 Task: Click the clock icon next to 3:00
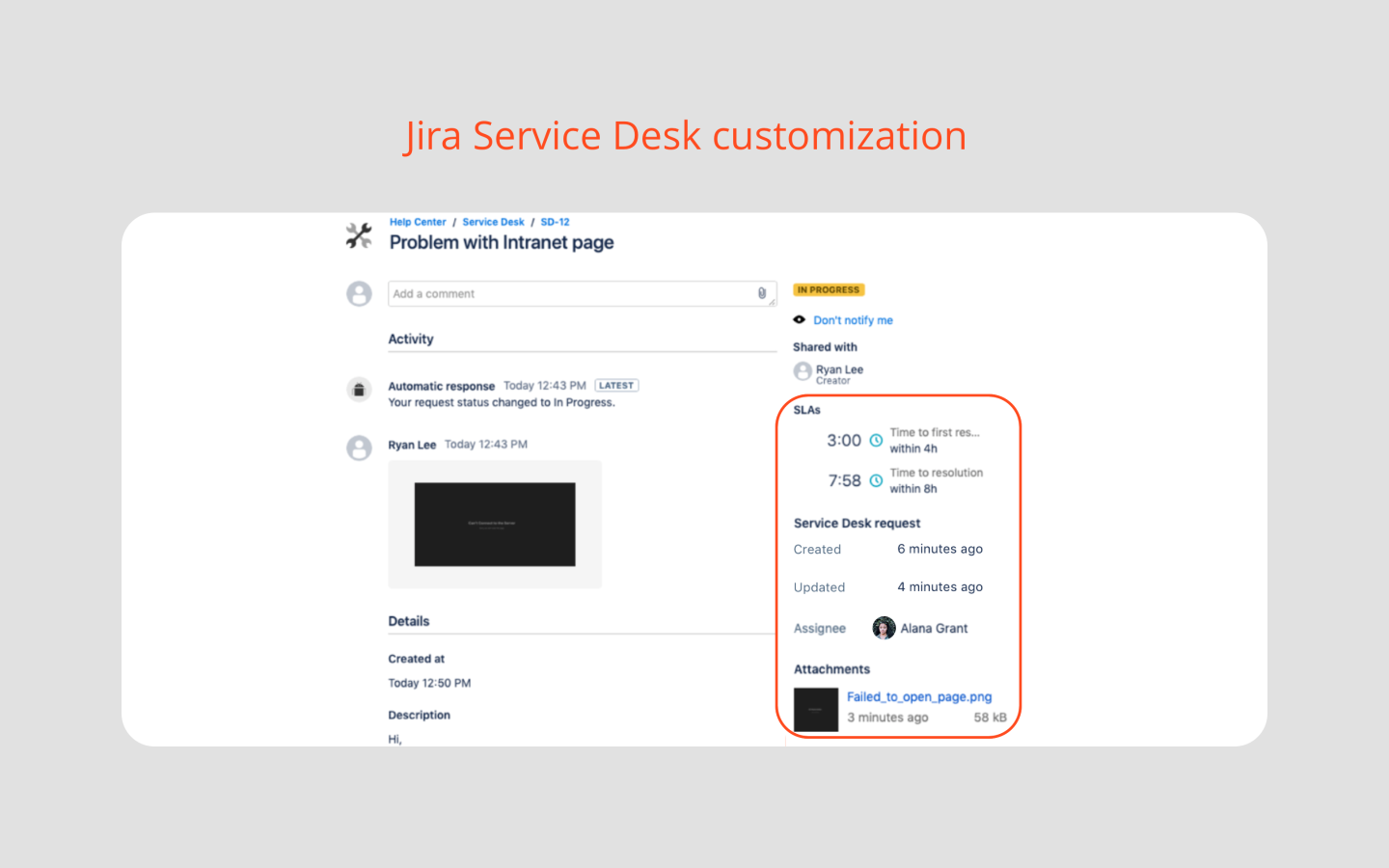[x=876, y=441]
